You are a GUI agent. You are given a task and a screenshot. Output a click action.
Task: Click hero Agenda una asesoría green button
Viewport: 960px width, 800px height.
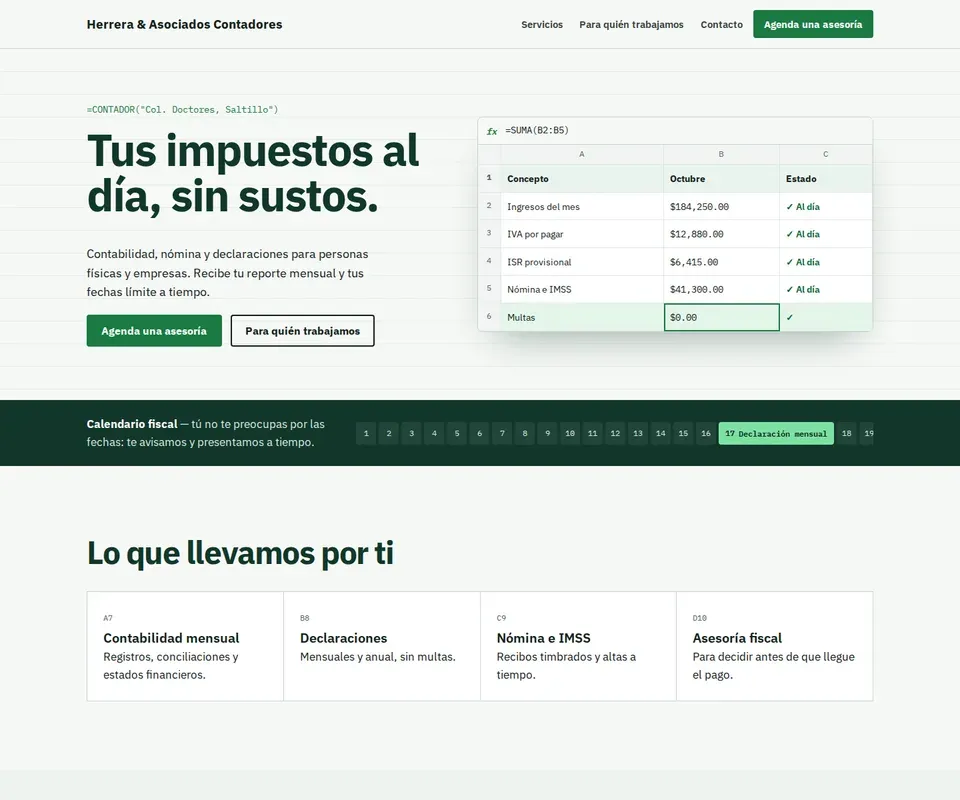pyautogui.click(x=154, y=331)
